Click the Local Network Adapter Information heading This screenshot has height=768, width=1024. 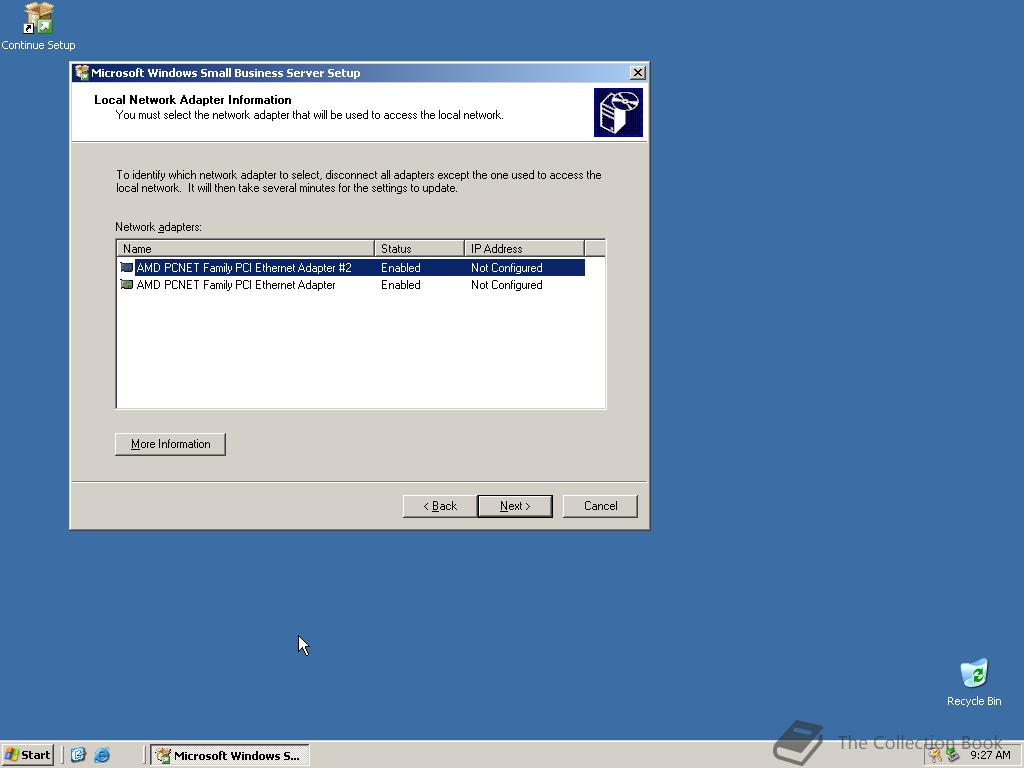(x=193, y=100)
